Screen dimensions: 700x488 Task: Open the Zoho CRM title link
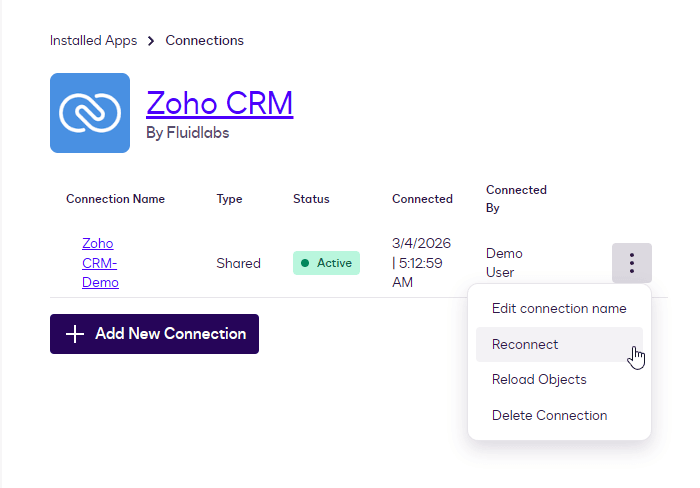pyautogui.click(x=219, y=103)
